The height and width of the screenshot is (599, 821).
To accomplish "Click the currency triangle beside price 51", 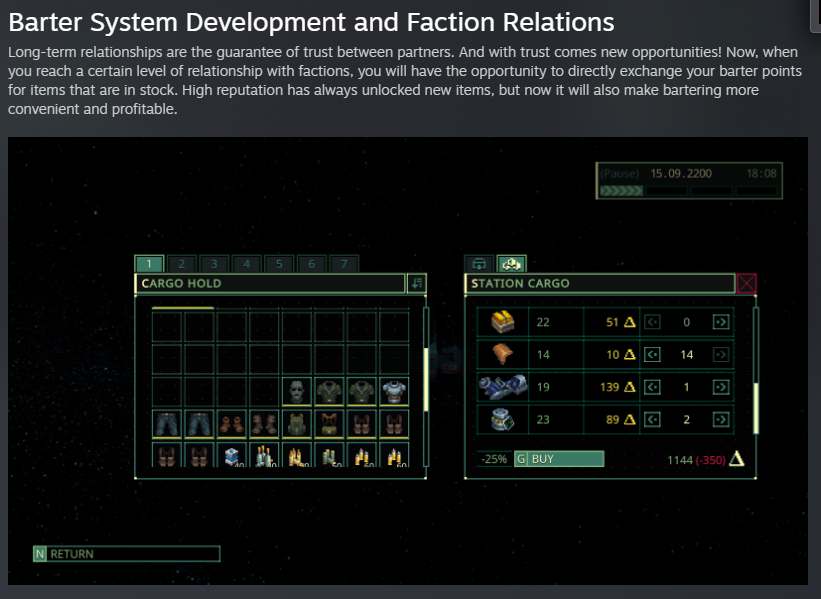I will (629, 322).
